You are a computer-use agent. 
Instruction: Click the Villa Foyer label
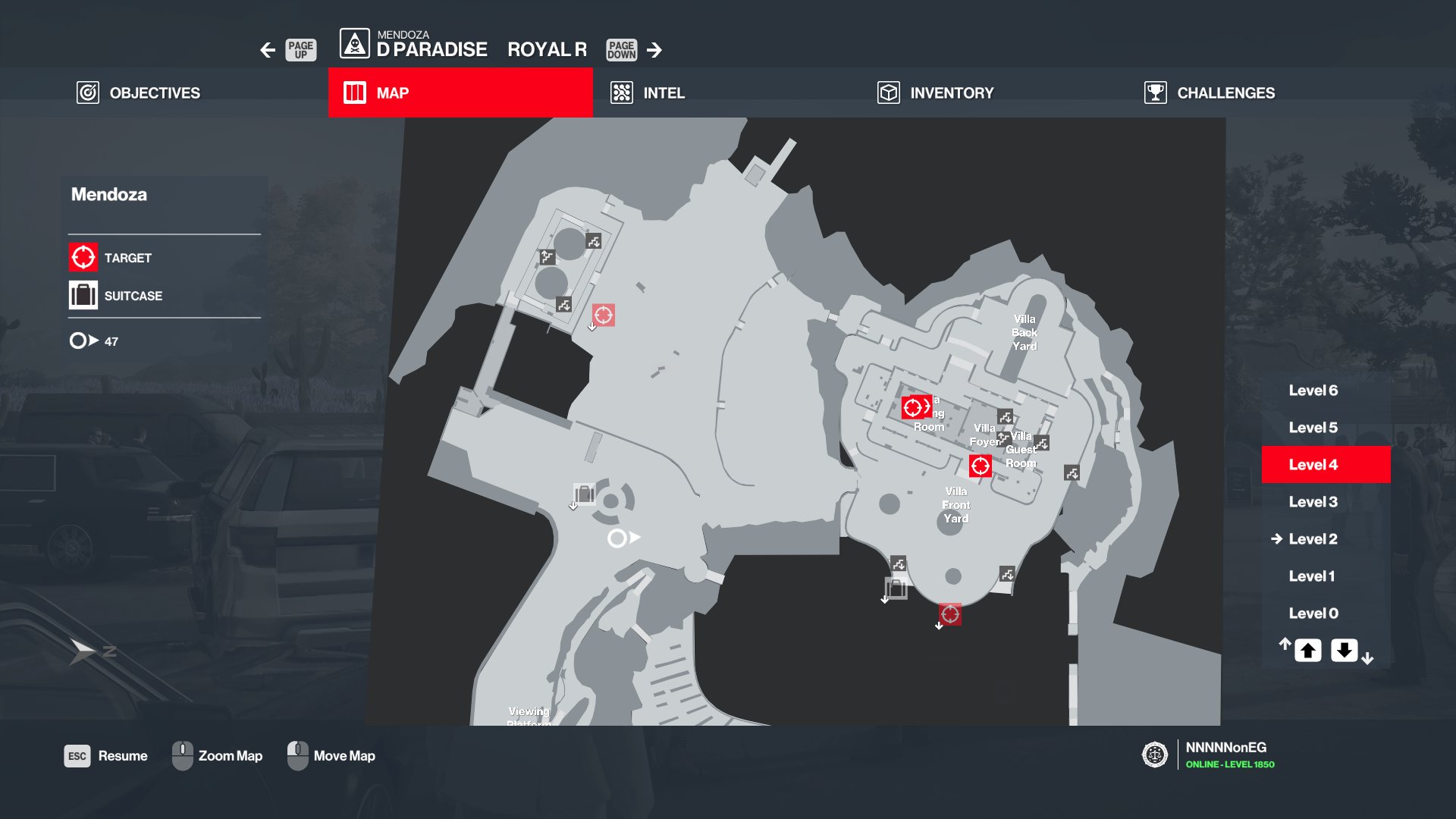click(984, 435)
